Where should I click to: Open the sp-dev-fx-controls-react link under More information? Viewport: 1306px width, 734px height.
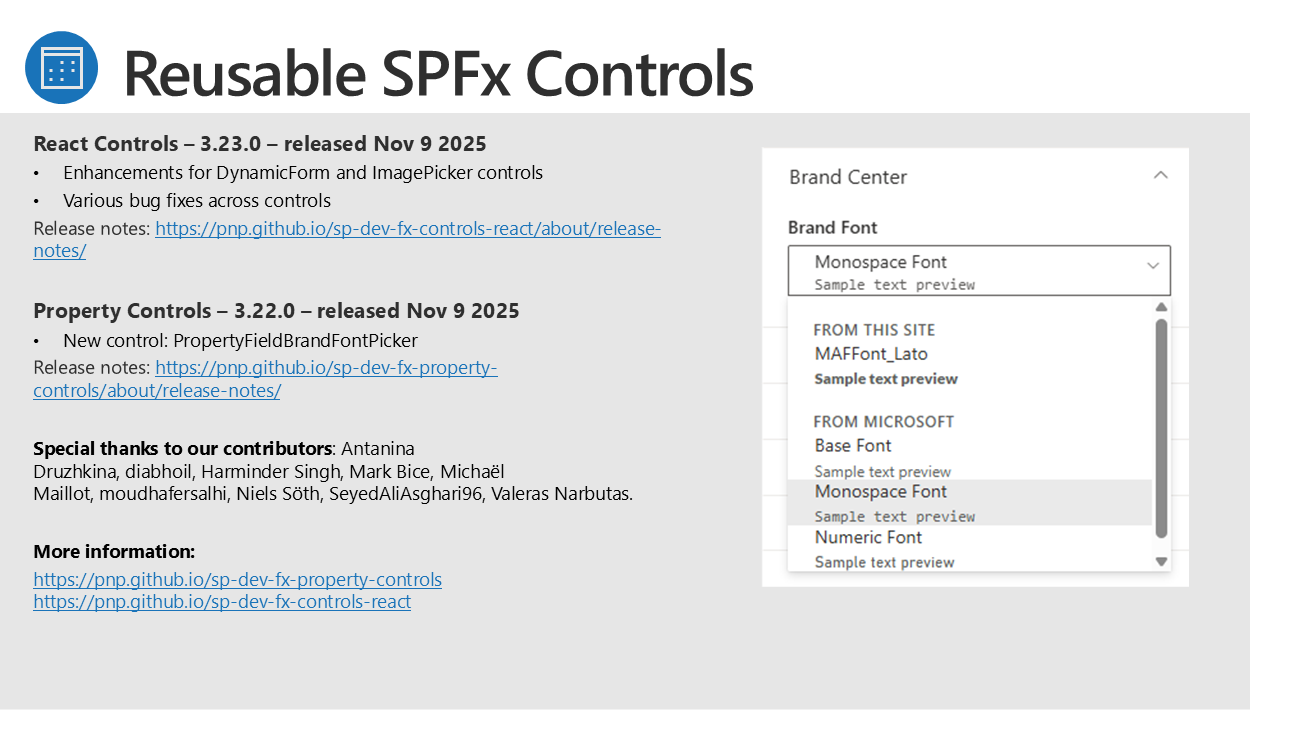click(x=222, y=602)
